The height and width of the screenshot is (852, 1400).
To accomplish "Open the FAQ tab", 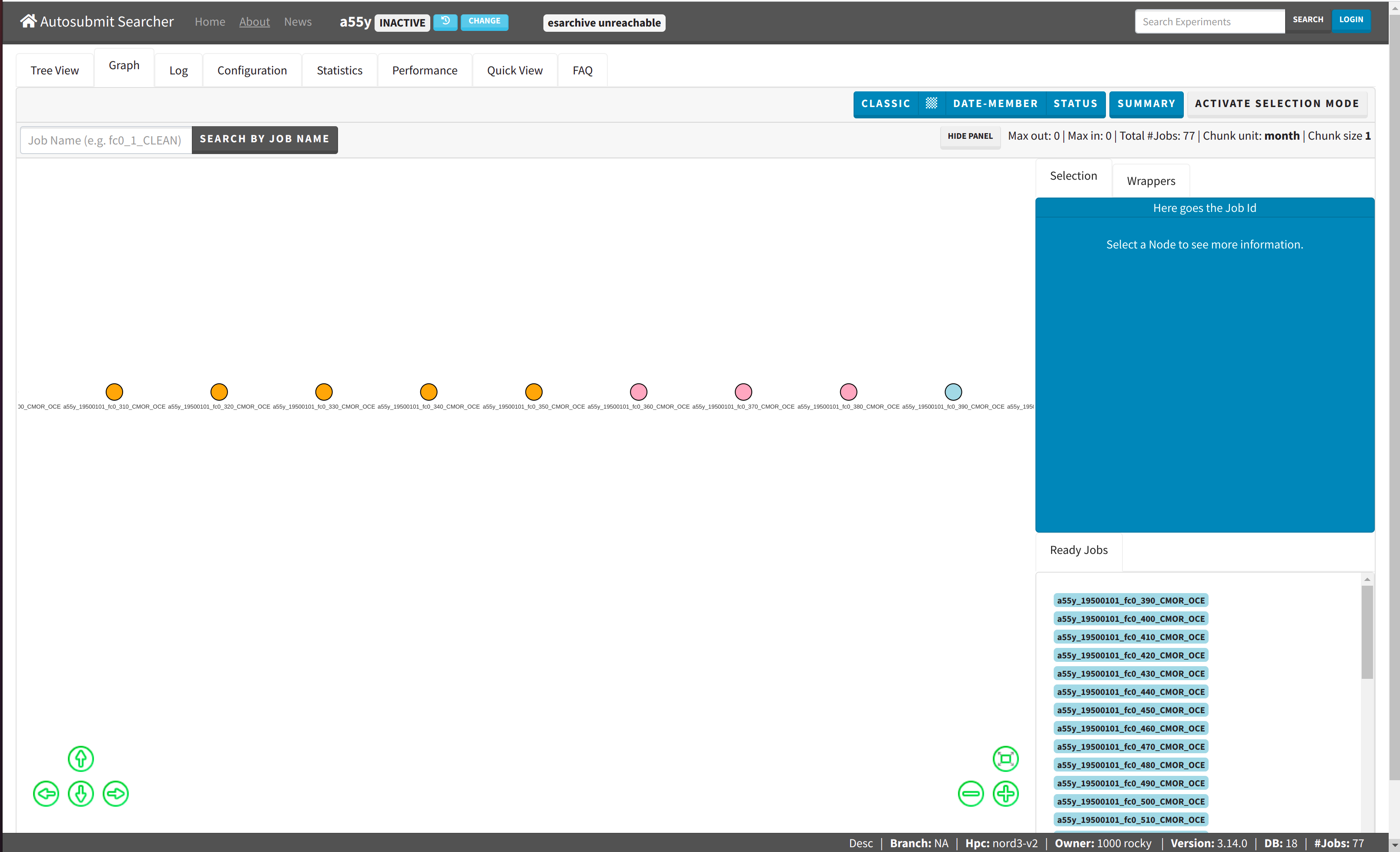I will point(583,70).
